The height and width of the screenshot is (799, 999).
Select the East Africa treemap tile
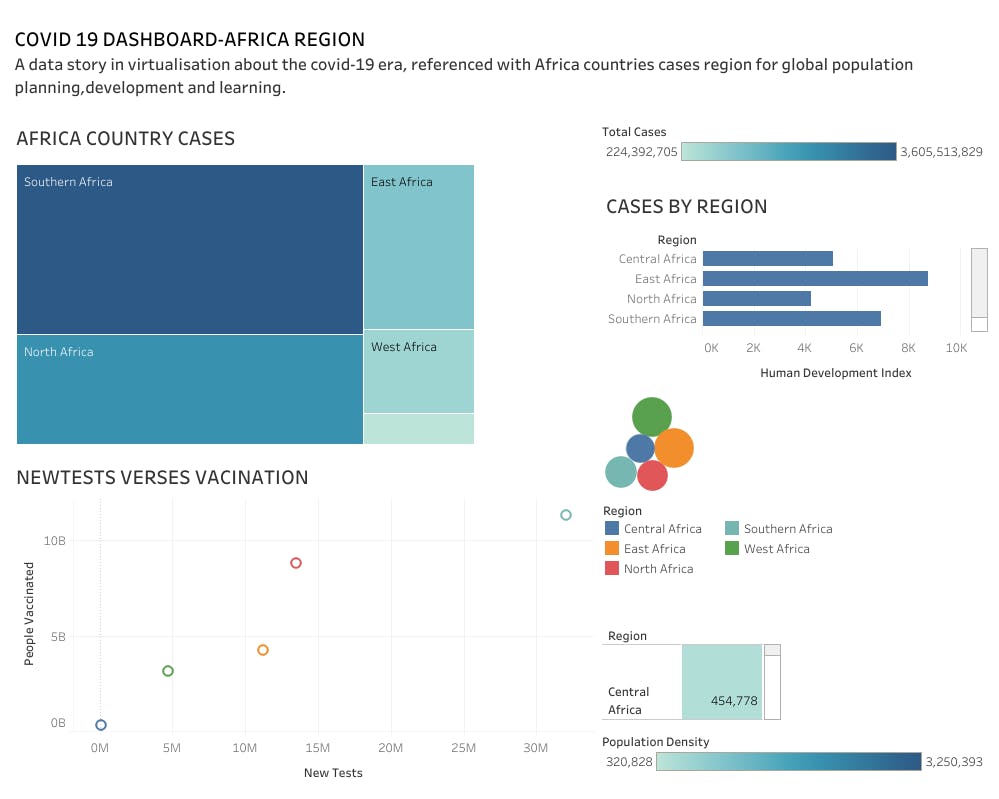419,247
